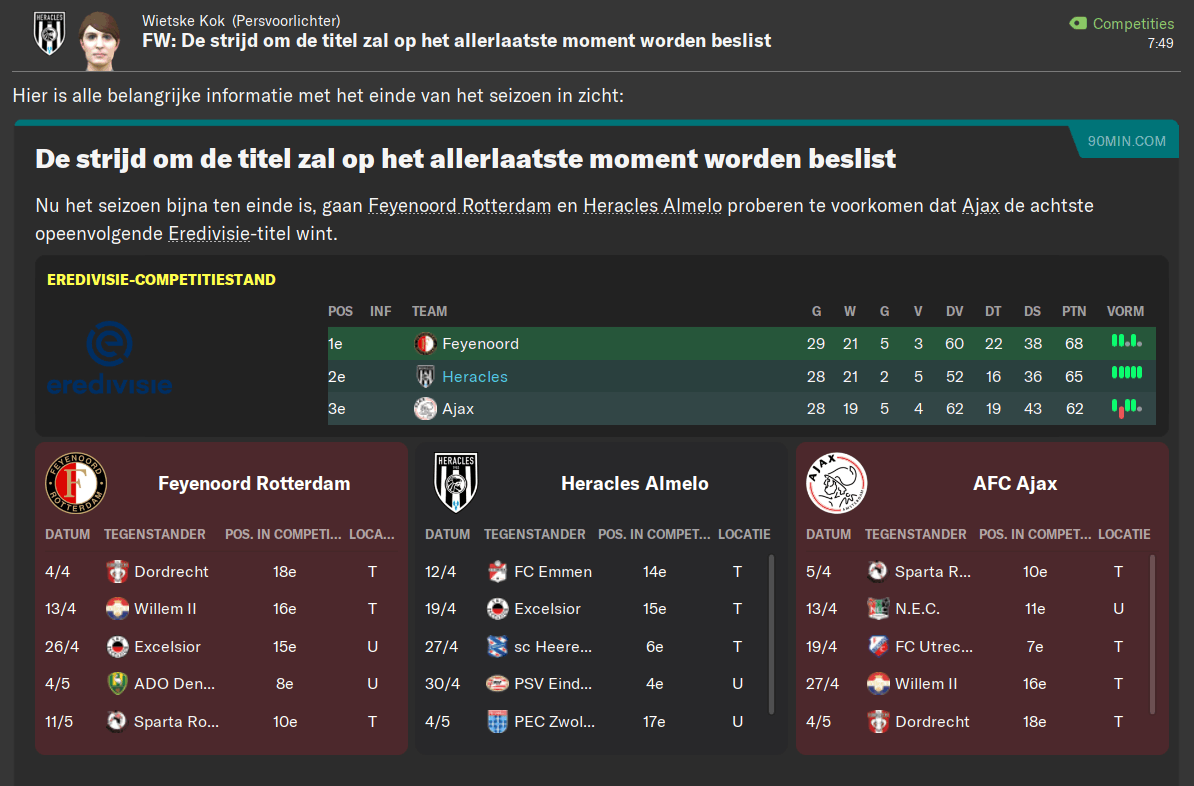This screenshot has width=1194, height=786.
Task: Sort the table by PTN column header
Action: click(1074, 311)
